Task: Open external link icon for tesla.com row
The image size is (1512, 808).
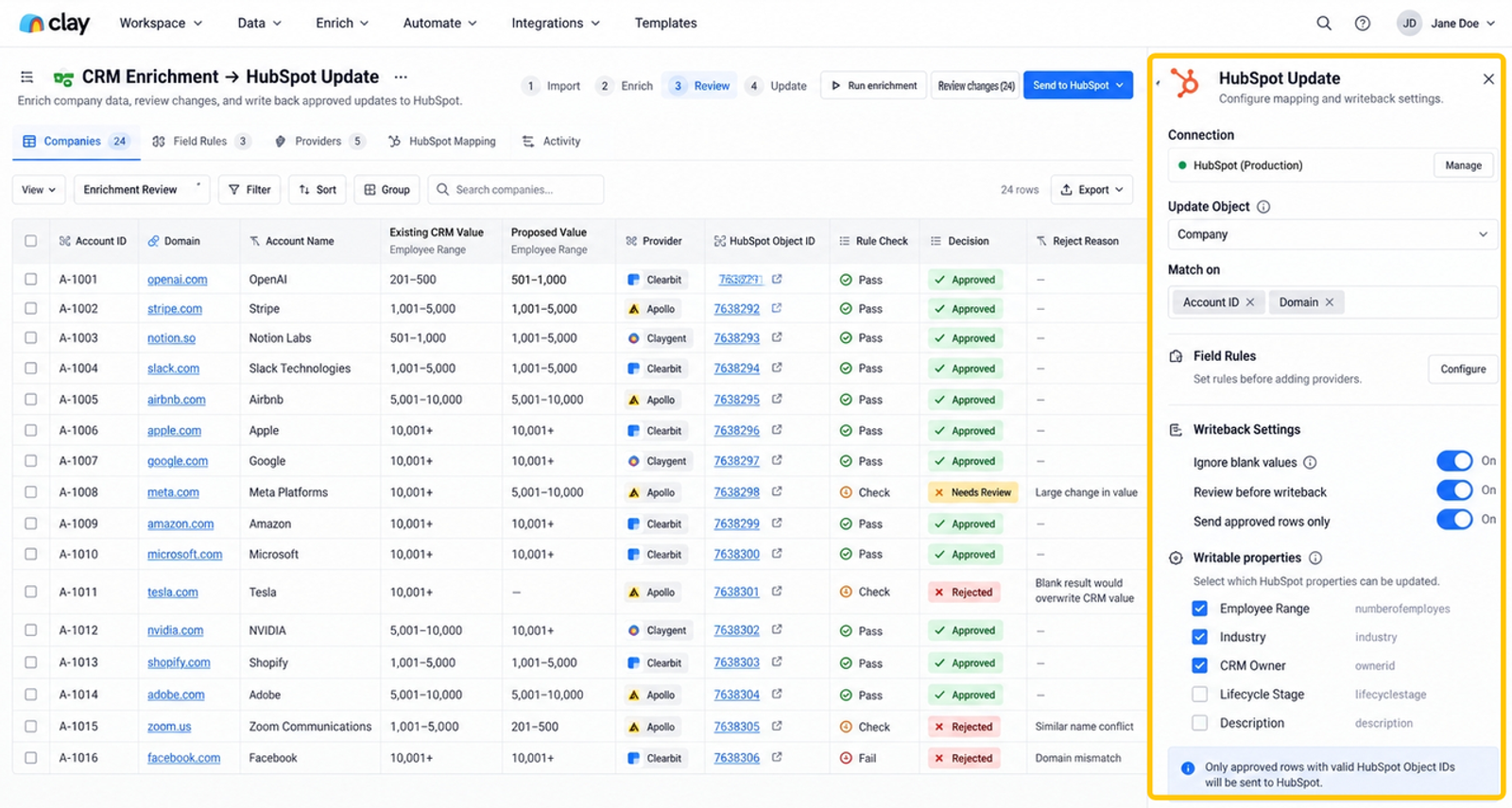Action: point(777,592)
